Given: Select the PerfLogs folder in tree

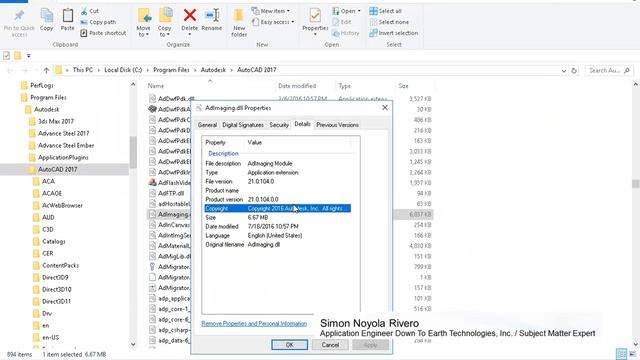Looking at the screenshot, I should 42,85.
